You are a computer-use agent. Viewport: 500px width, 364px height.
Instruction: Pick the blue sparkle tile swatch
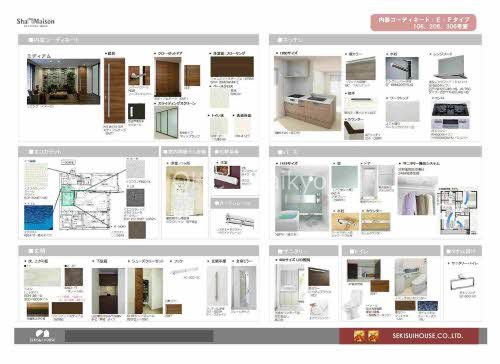click(x=38, y=218)
